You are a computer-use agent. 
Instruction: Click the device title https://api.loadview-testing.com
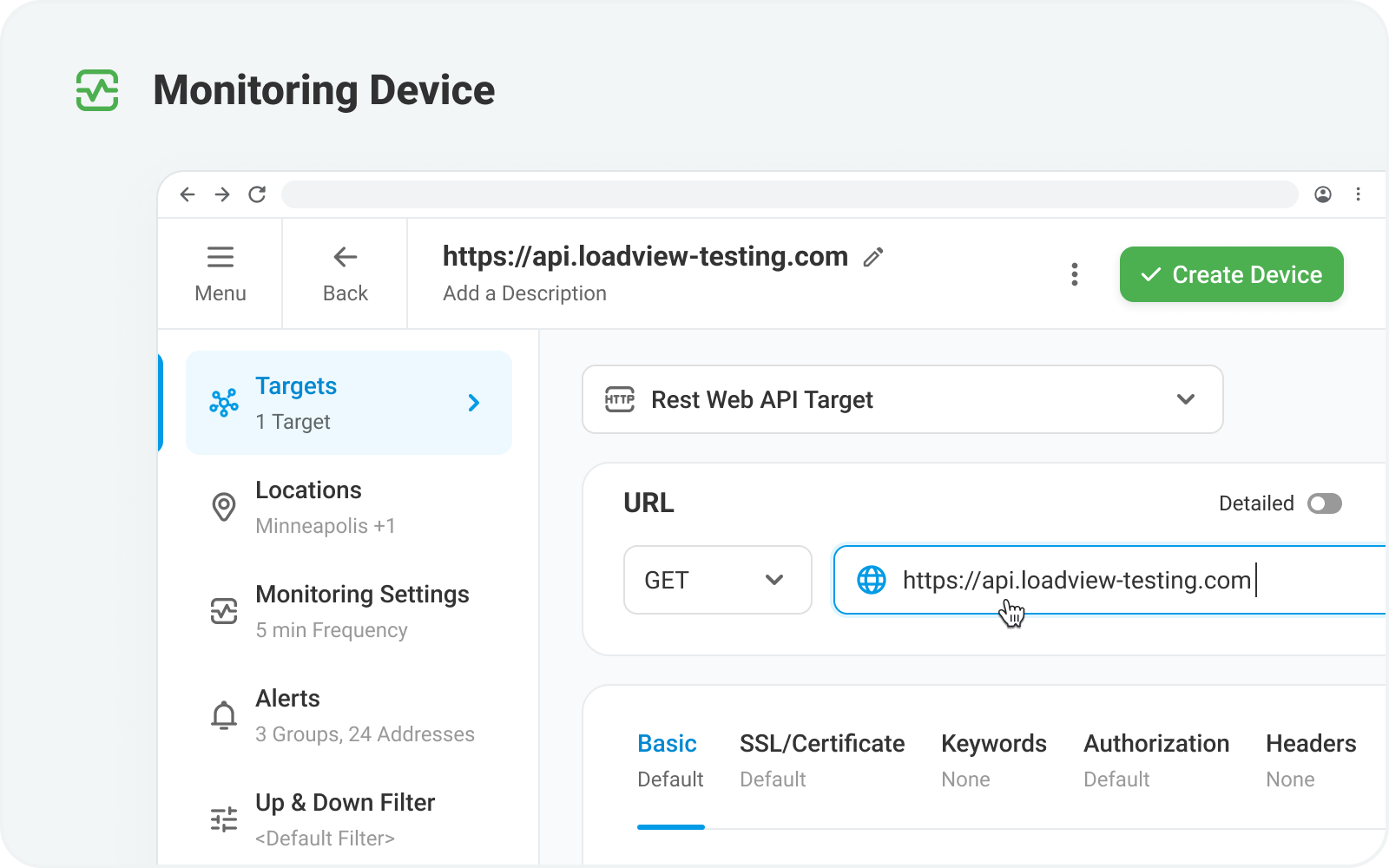645,256
